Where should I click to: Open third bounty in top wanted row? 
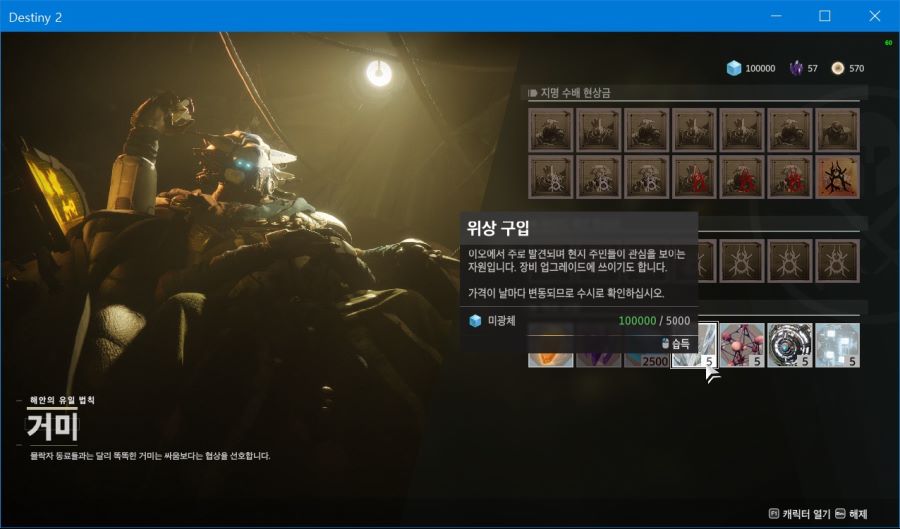[x=646, y=130]
